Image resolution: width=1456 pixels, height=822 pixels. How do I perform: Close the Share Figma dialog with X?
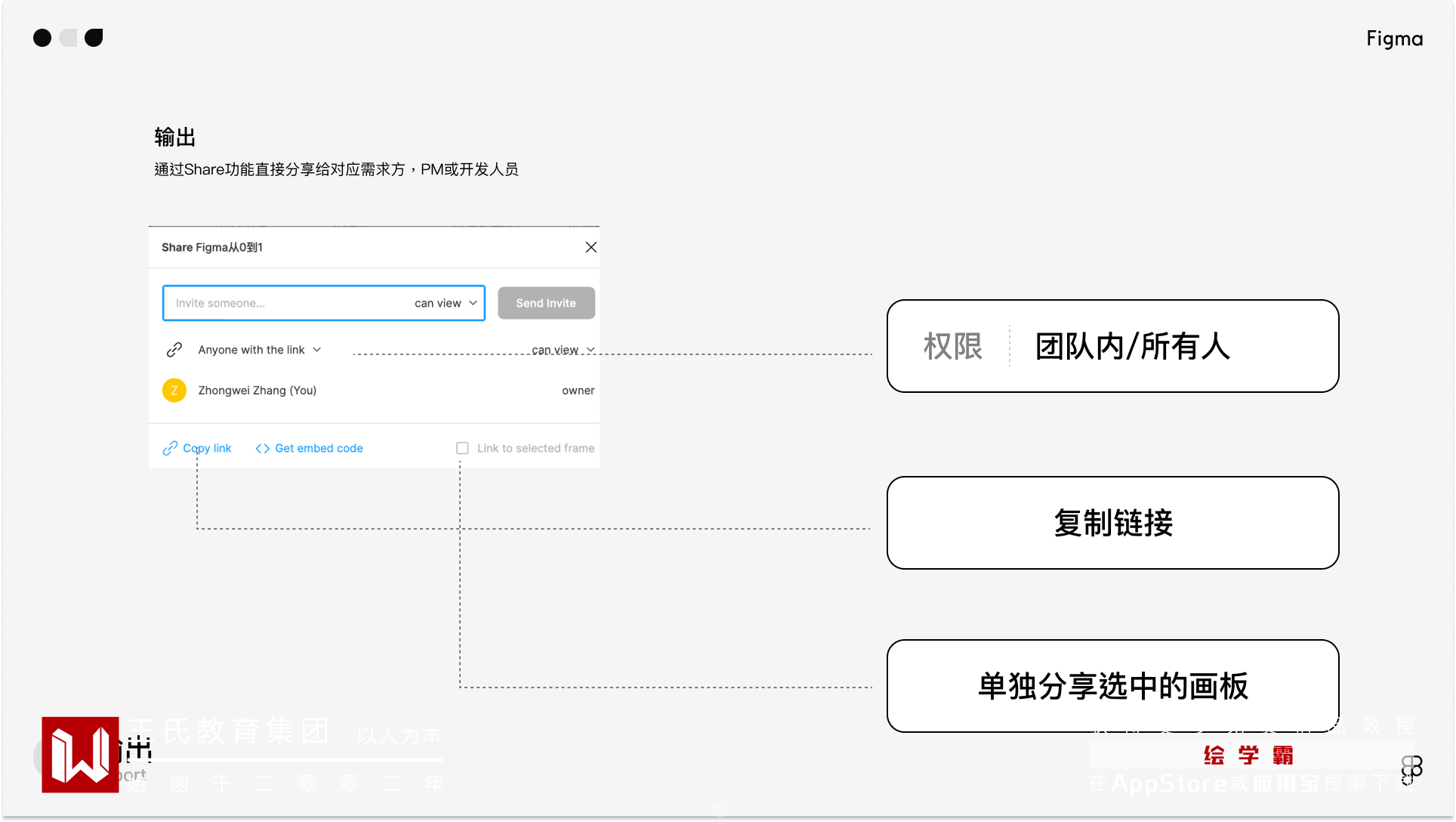click(x=591, y=248)
